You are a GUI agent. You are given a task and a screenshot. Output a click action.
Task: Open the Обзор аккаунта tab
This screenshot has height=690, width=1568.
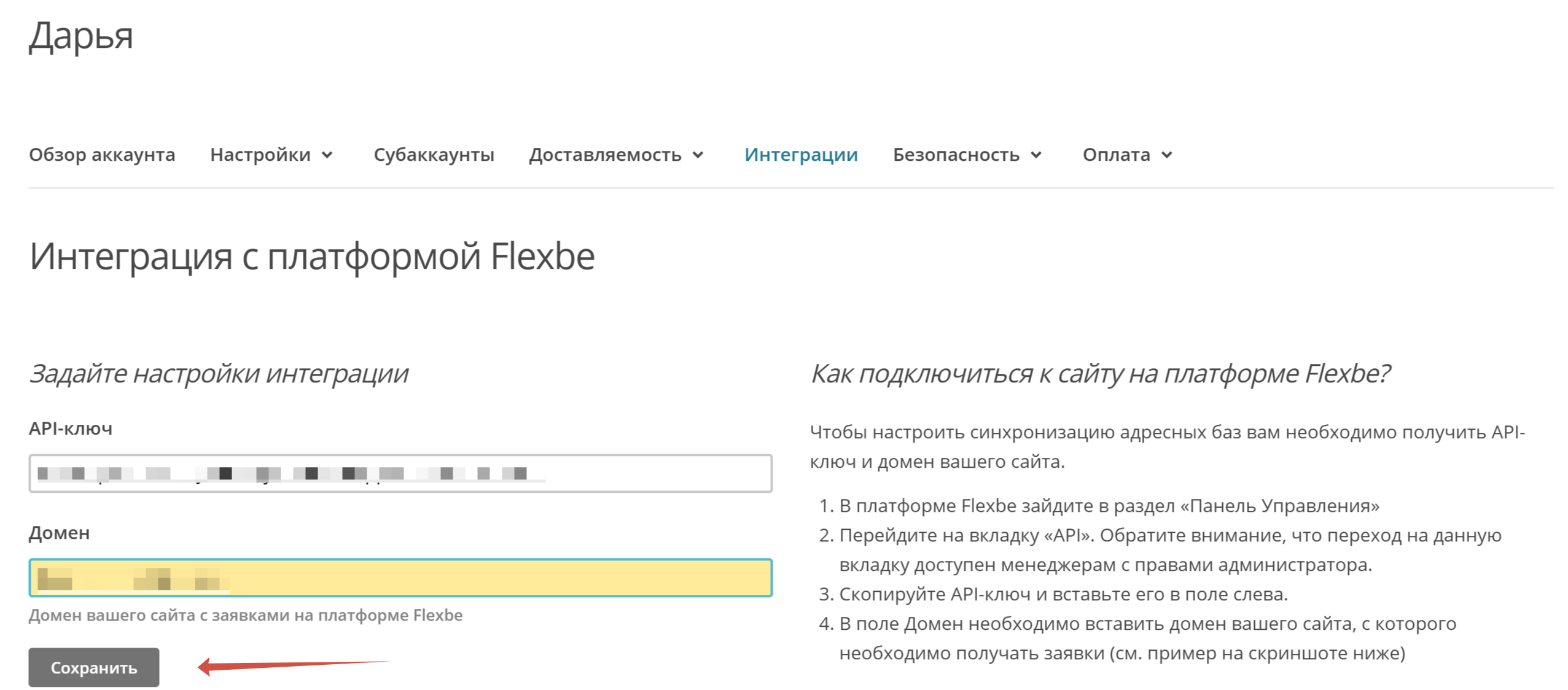click(102, 155)
